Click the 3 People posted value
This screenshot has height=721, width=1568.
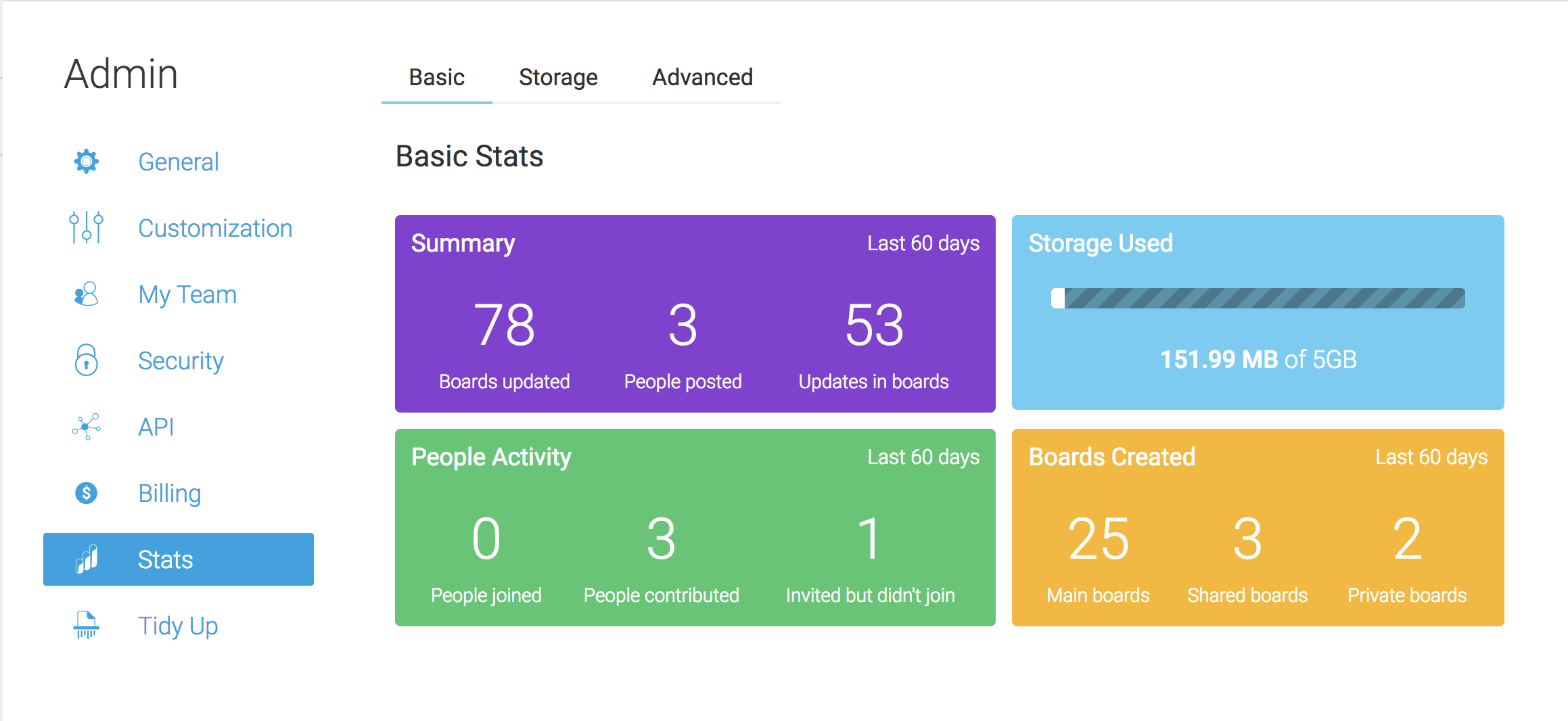click(x=683, y=325)
